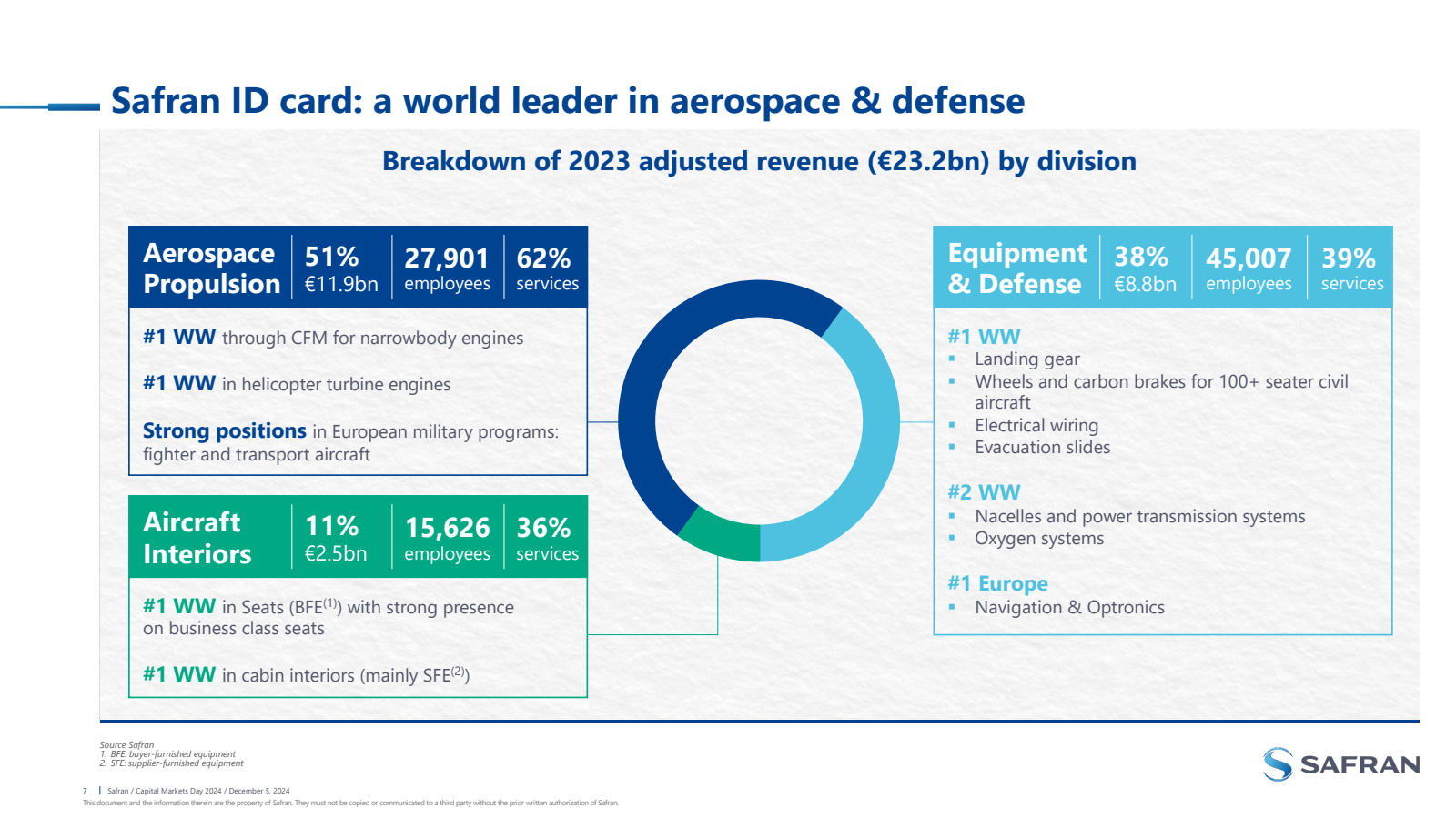Viewport: 1456px width, 819px height.
Task: Click the '#1 Europe' heading
Action: click(997, 583)
